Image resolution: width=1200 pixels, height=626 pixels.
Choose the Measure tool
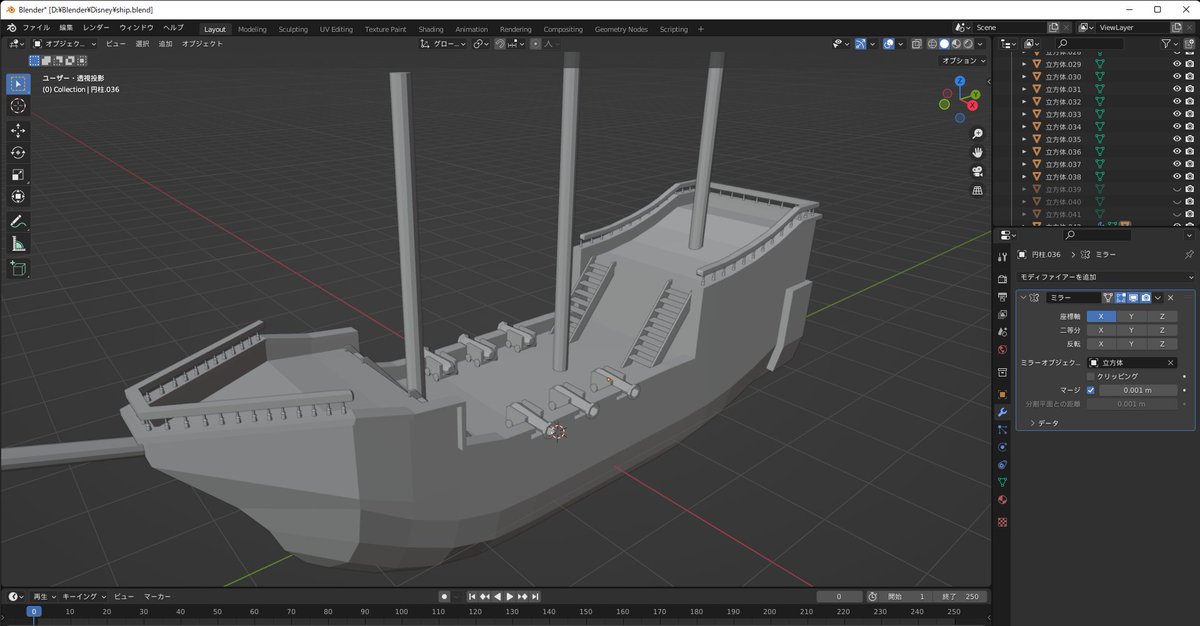point(18,244)
